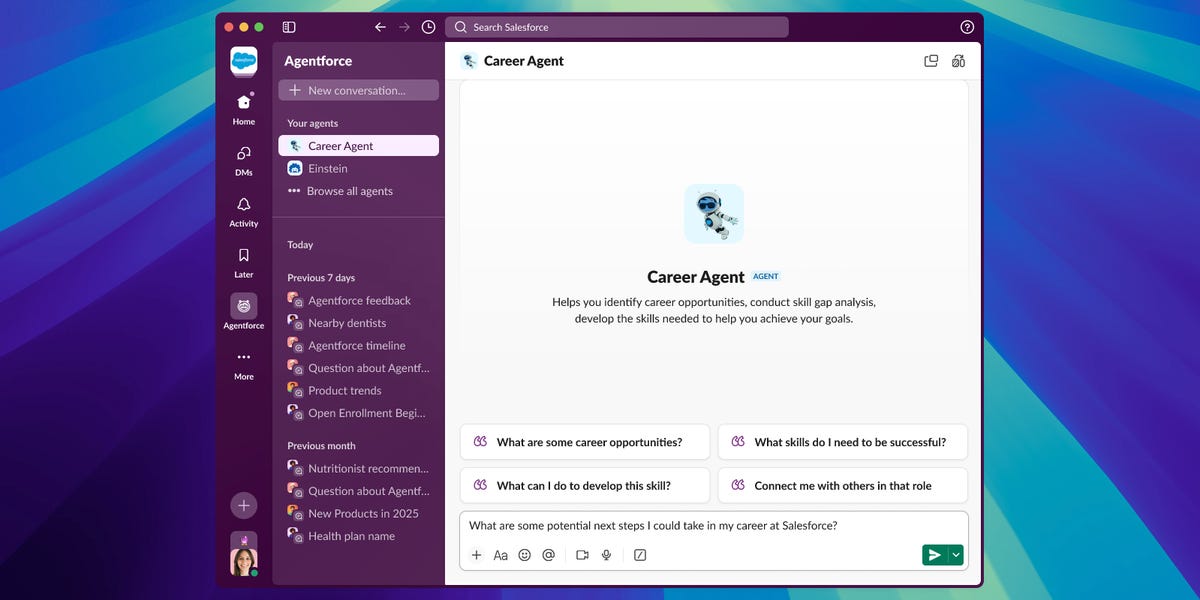Record a video clip
This screenshot has height=600, width=1200.
click(x=582, y=555)
